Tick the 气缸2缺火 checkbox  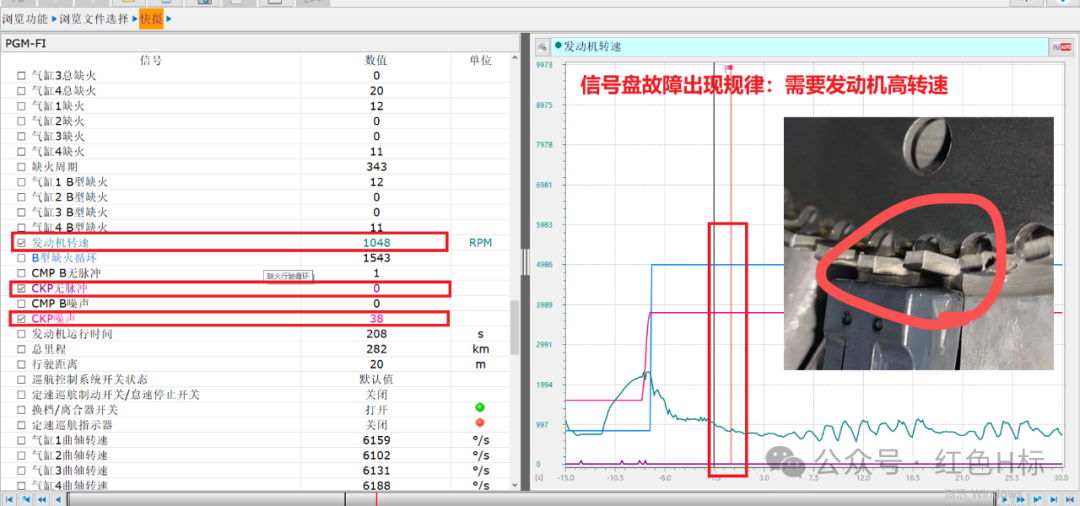click(x=21, y=121)
